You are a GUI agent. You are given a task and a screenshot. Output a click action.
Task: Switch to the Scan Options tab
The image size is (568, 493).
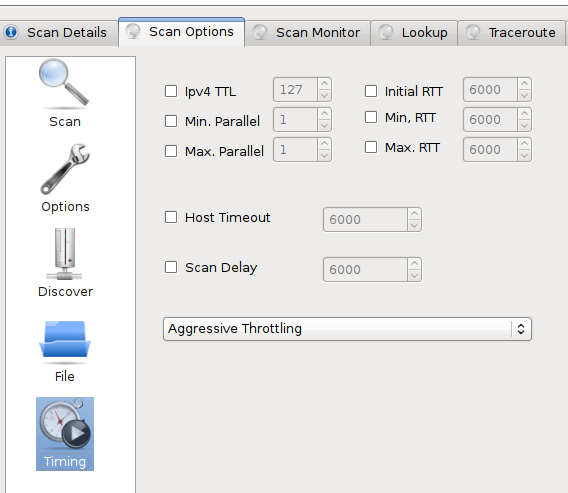[x=181, y=32]
